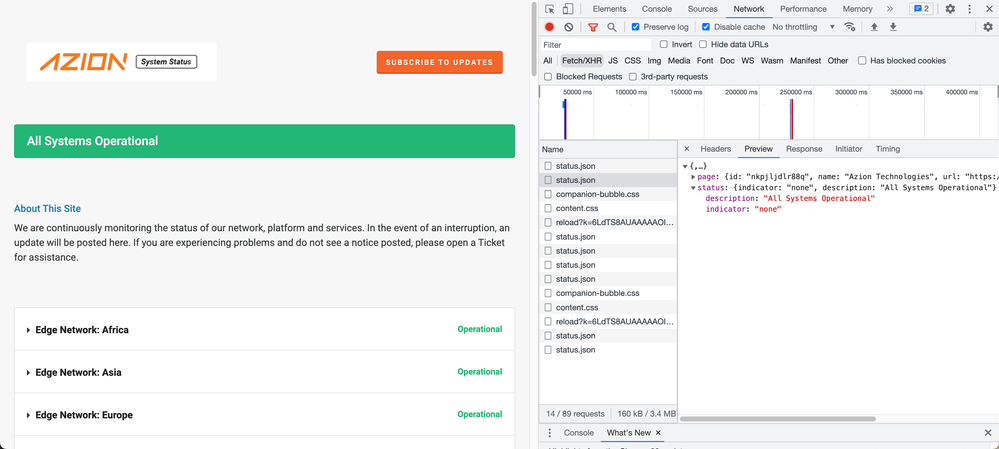The height and width of the screenshot is (449, 999).
Task: Open network search with magnifier icon
Action: (612, 27)
